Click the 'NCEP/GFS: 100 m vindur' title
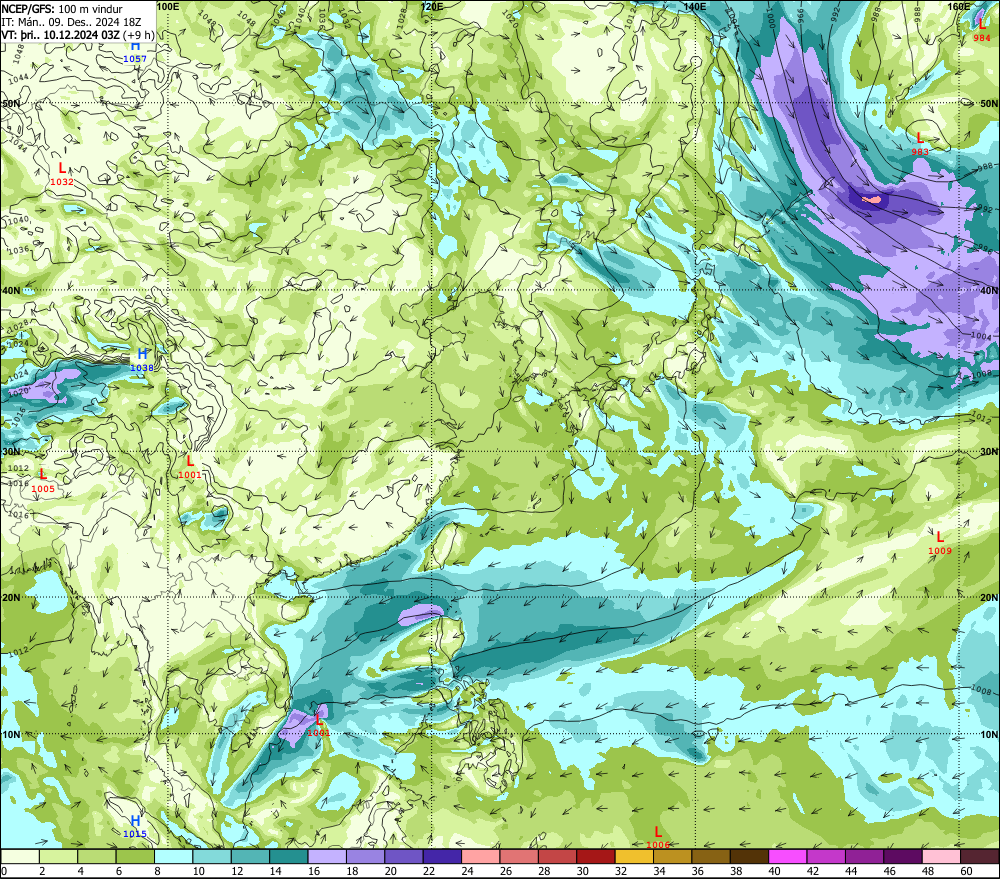 (x=62, y=9)
